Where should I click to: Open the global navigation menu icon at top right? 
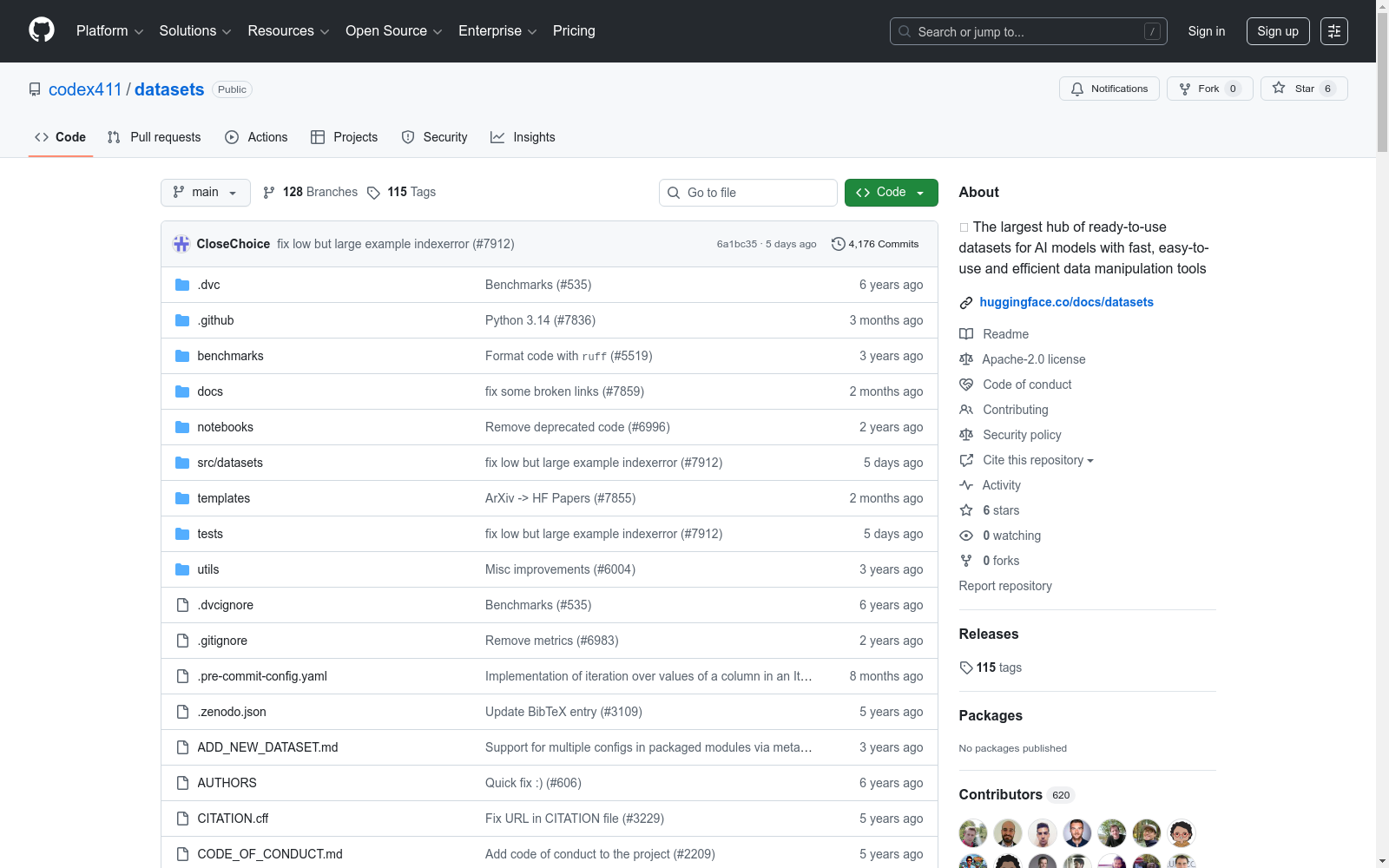pos(1334,31)
